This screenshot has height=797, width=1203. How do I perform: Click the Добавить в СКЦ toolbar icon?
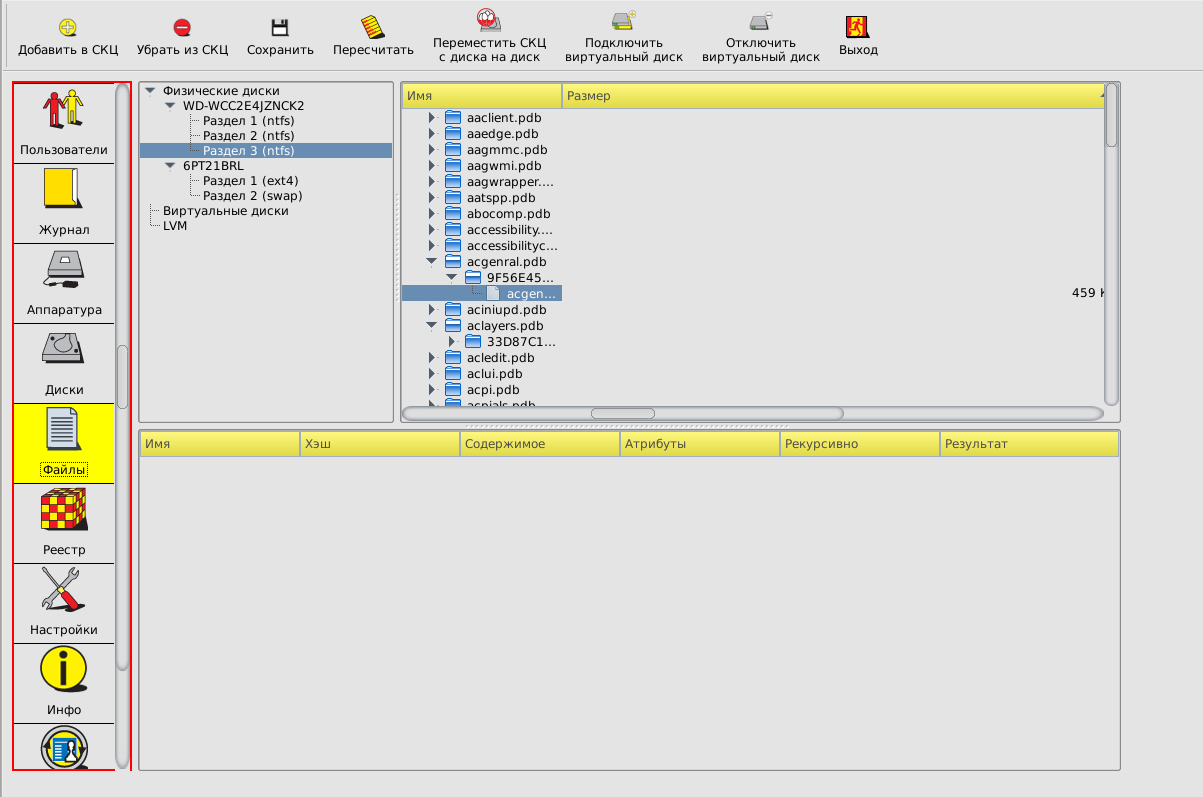[67, 28]
